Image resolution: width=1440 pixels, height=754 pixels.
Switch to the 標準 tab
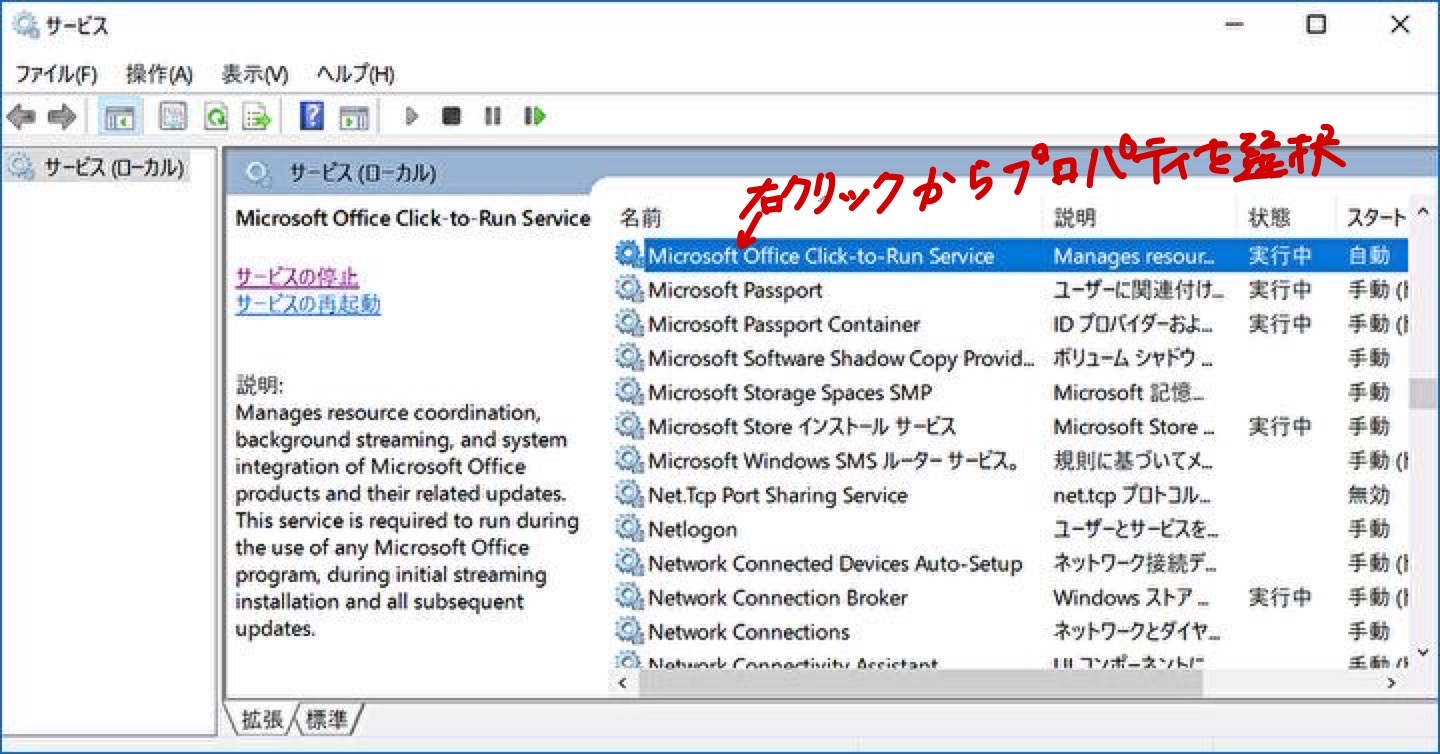pos(327,718)
